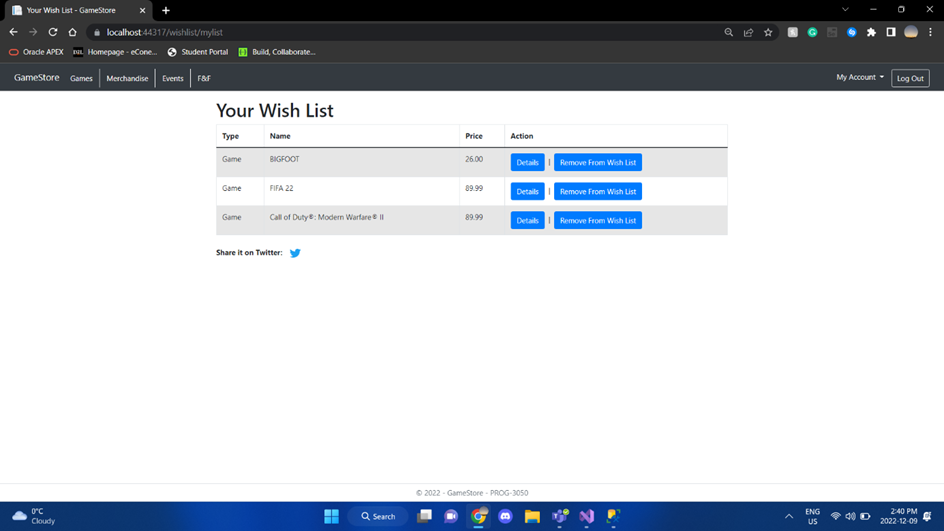Screen dimensions: 944x531
Task: Click the Name column header
Action: [x=361, y=136]
